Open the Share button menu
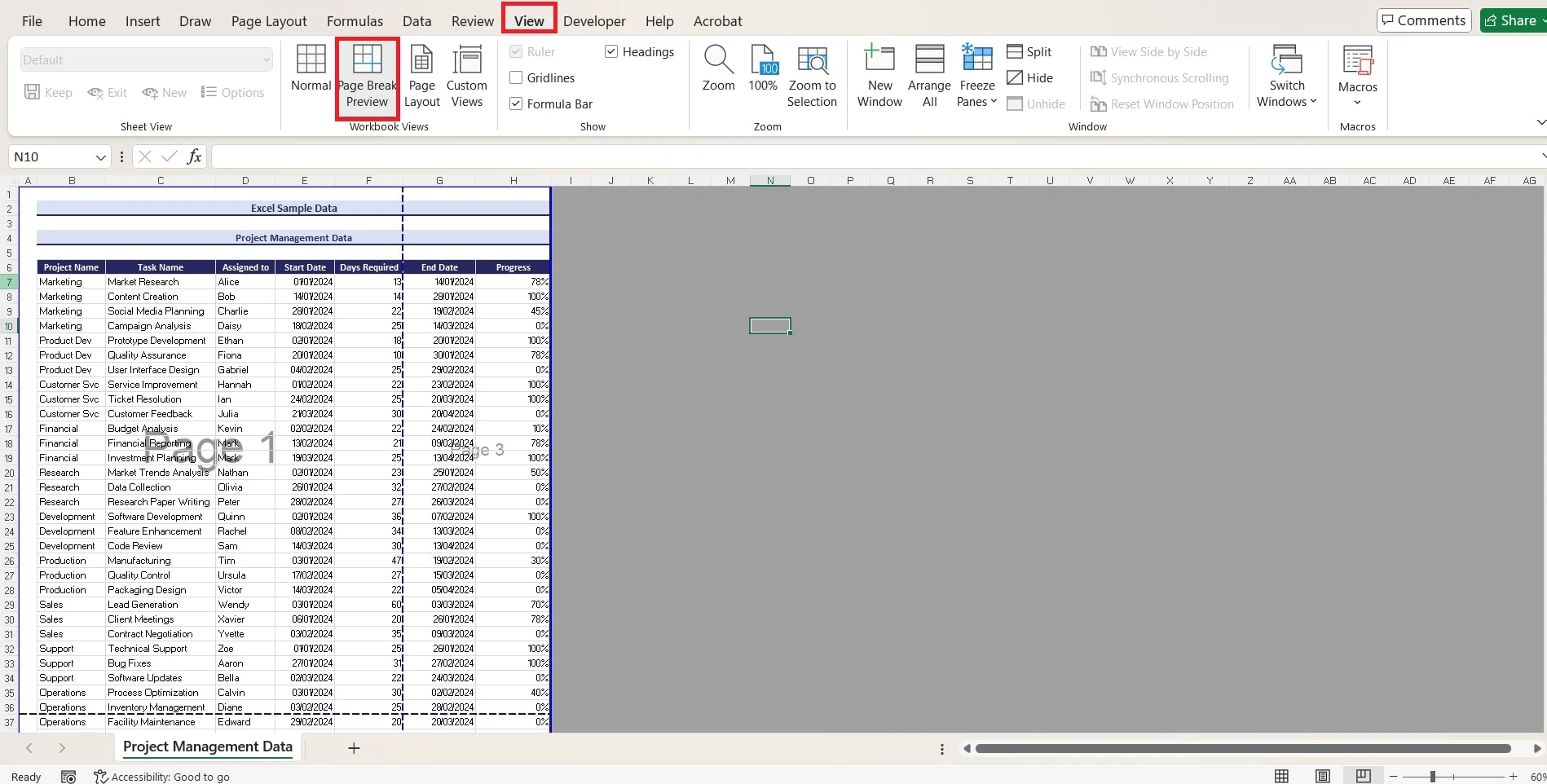1547x784 pixels. tap(1513, 20)
